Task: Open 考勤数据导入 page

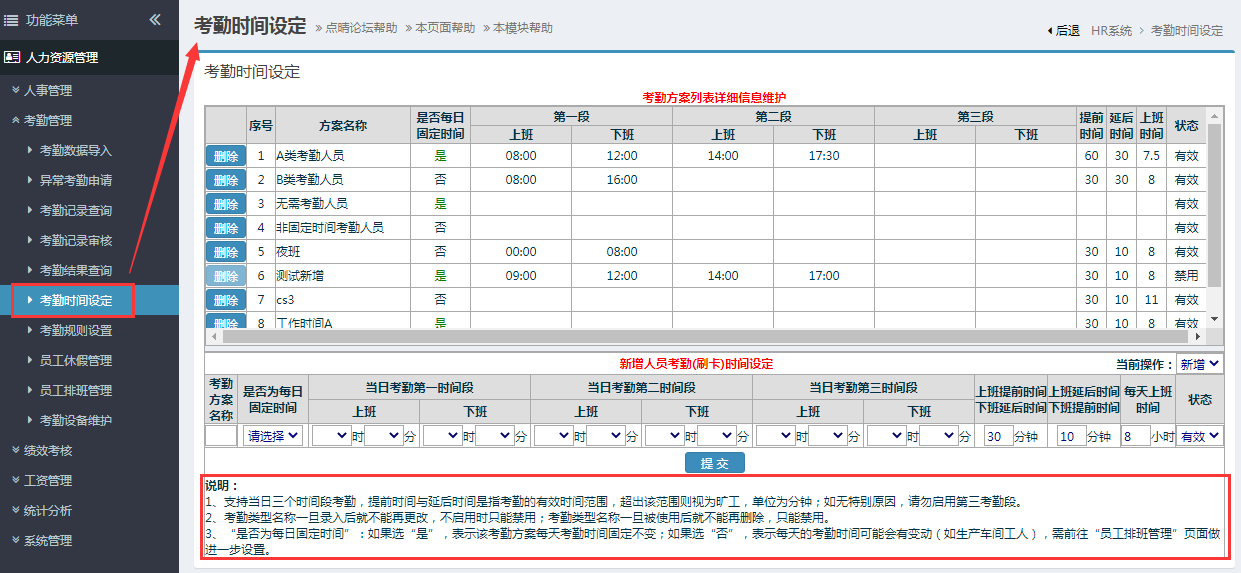Action: [75, 150]
